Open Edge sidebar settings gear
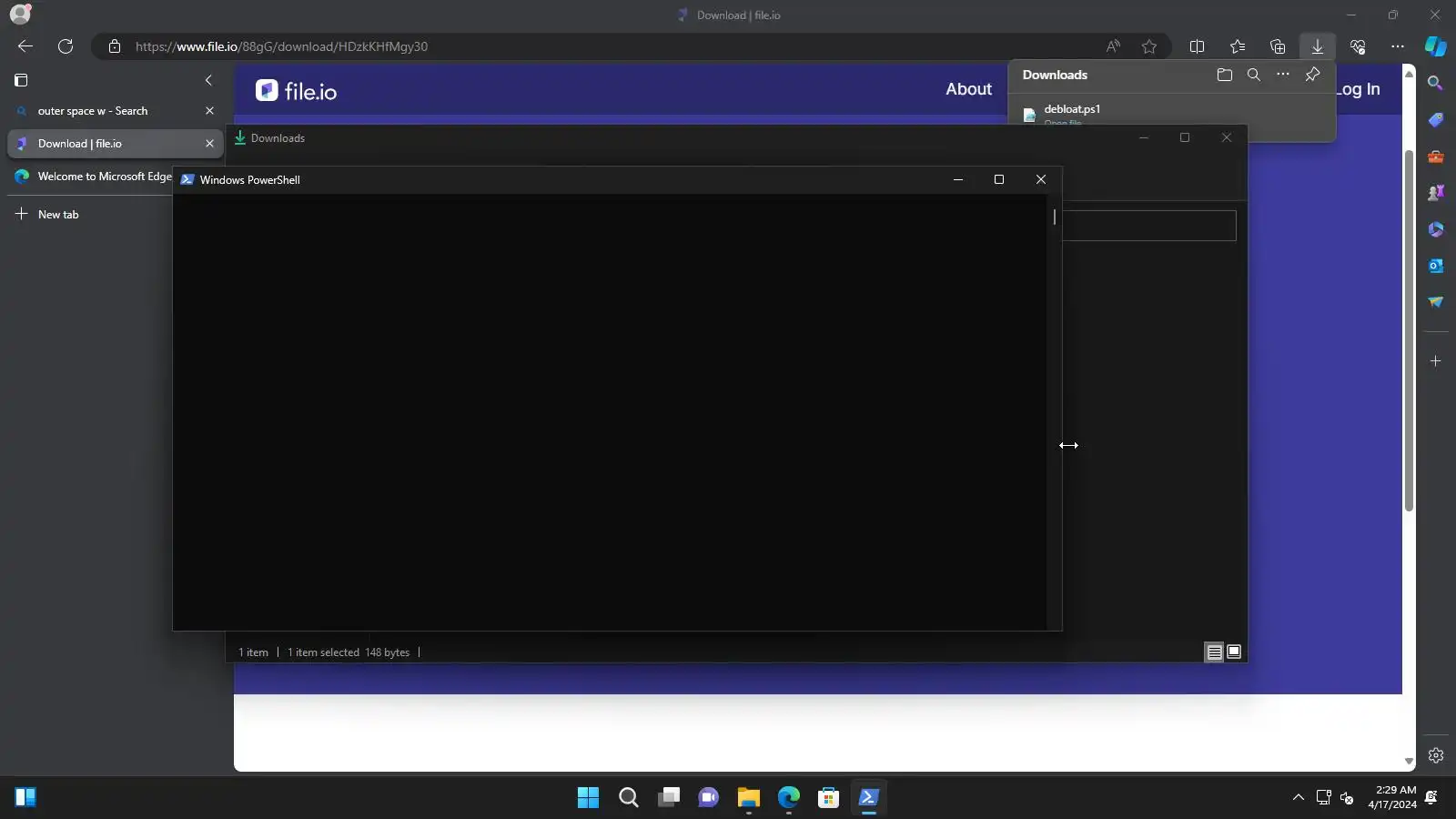Screen dimensions: 1456x819 pos(1436,755)
